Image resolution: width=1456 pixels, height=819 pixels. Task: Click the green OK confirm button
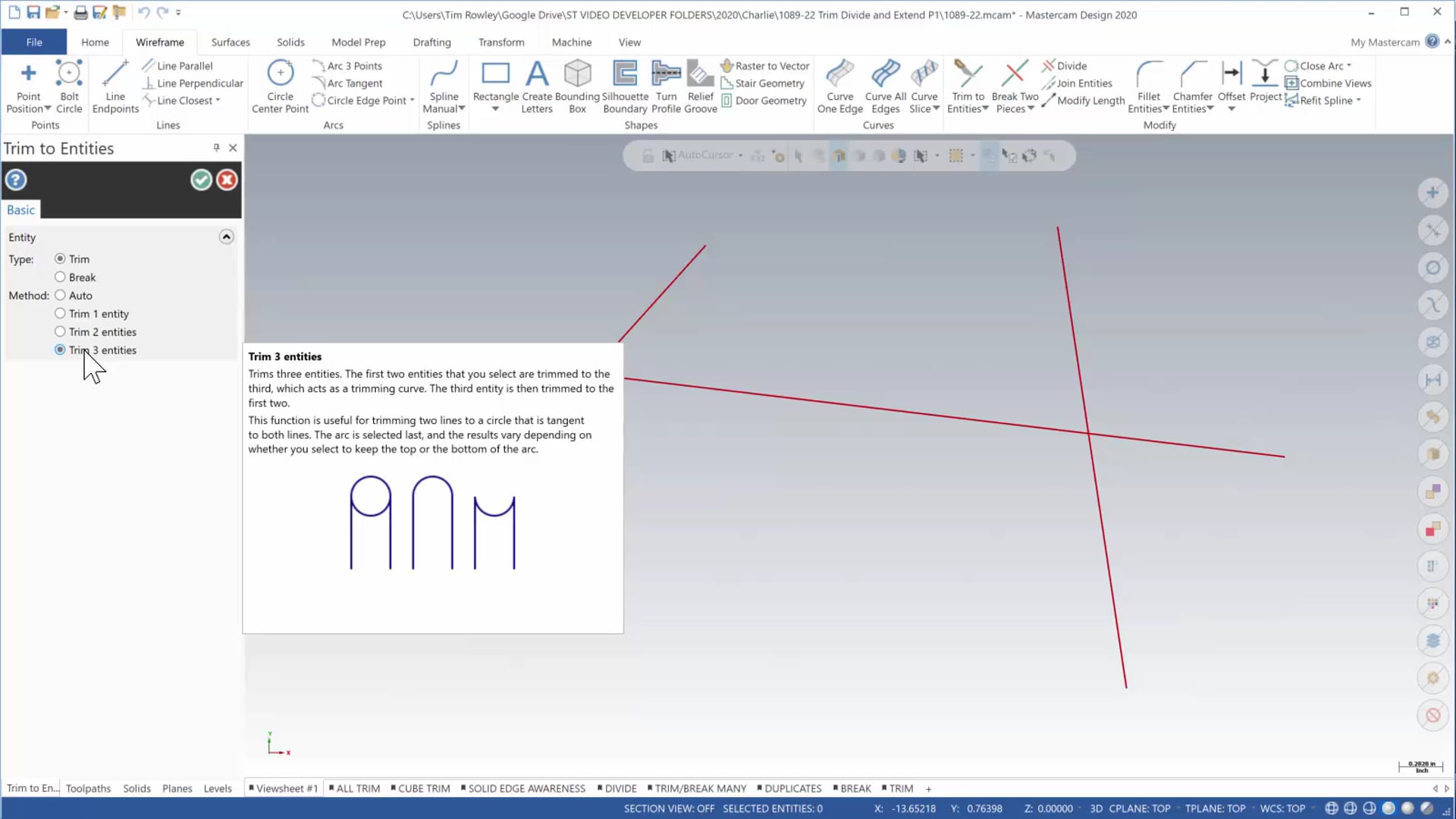click(201, 180)
